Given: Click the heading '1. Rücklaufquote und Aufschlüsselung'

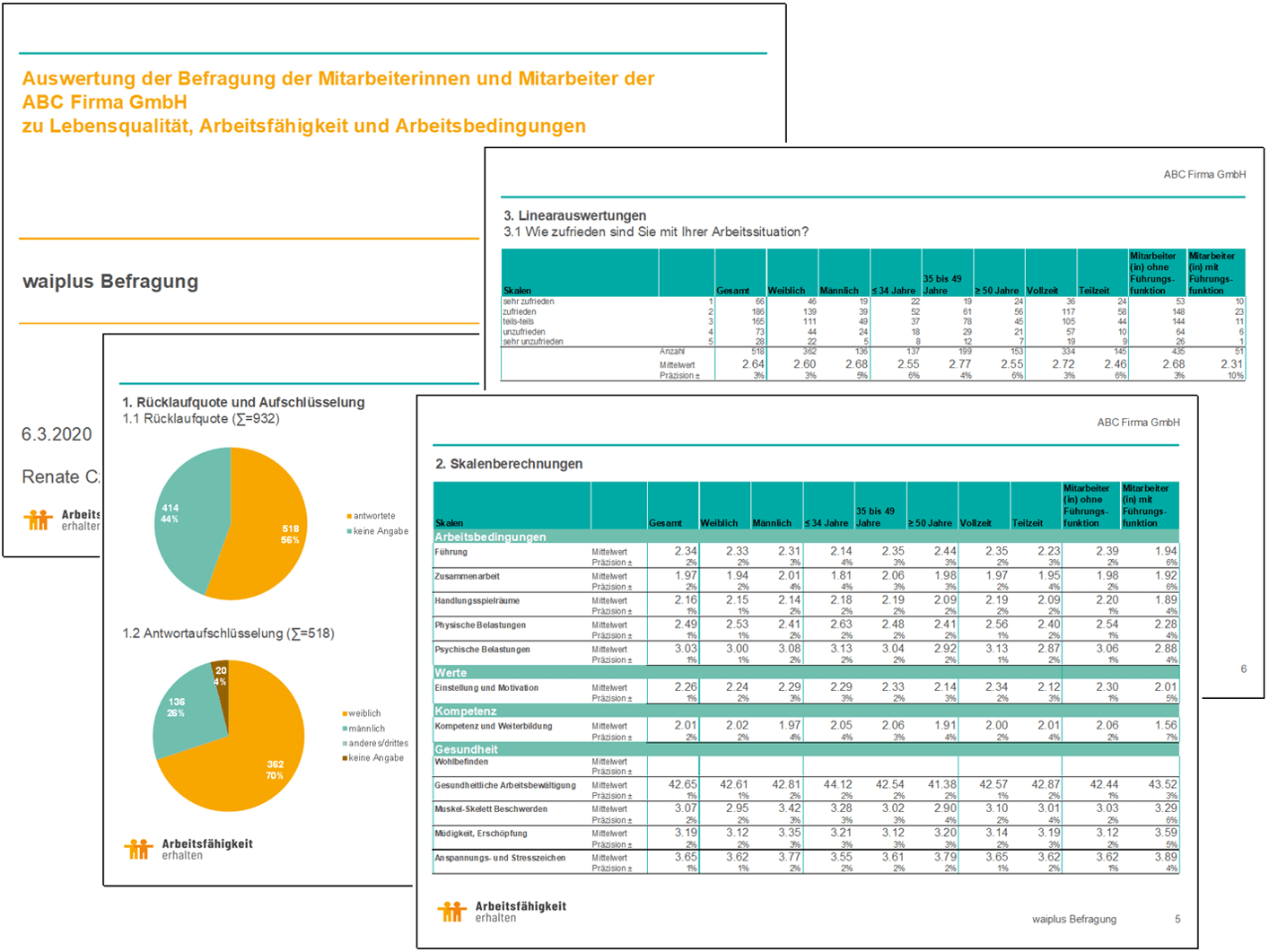Looking at the screenshot, I should (x=243, y=402).
